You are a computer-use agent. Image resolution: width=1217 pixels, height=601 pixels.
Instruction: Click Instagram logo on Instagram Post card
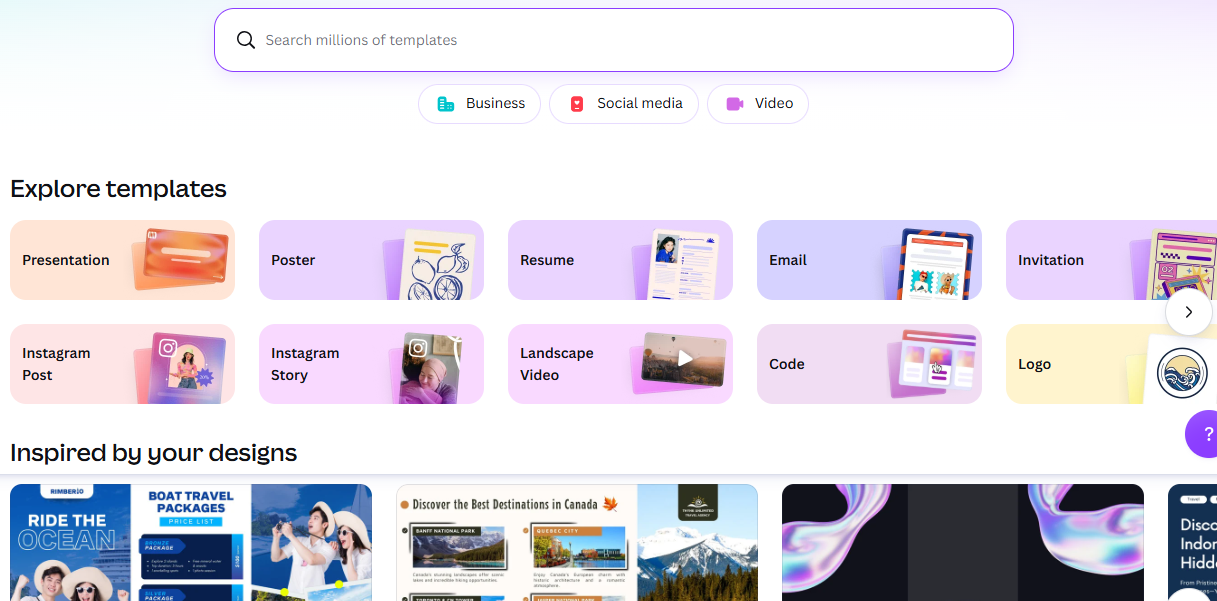coord(168,348)
